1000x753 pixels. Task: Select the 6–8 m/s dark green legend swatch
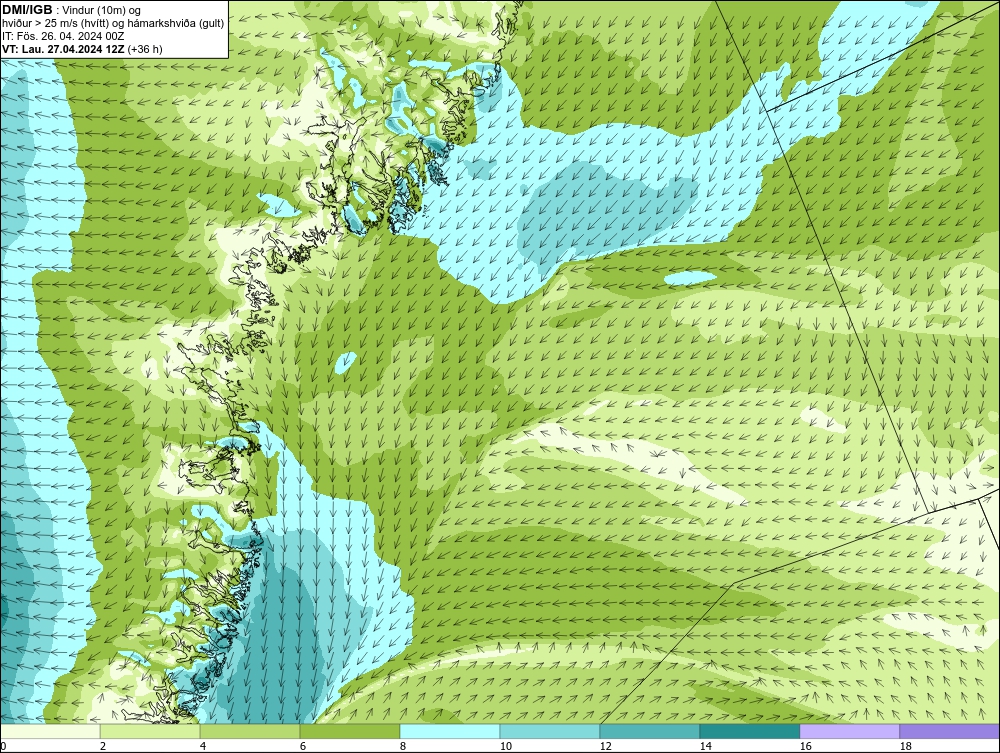tap(349, 731)
